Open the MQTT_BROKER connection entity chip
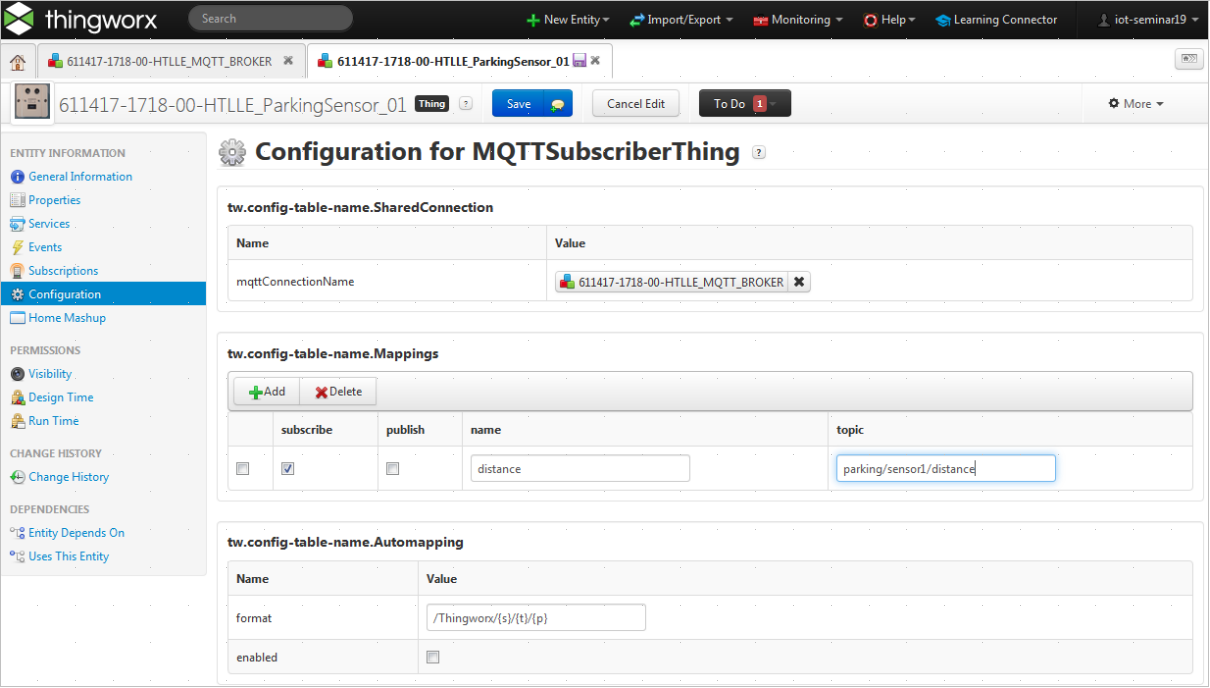This screenshot has height=688, width=1210. 672,282
